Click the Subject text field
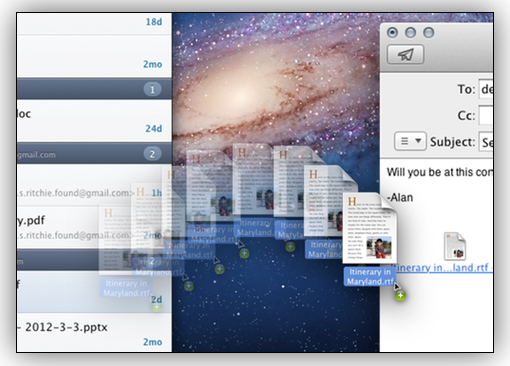Viewport: 510px width, 366px height. (486, 142)
